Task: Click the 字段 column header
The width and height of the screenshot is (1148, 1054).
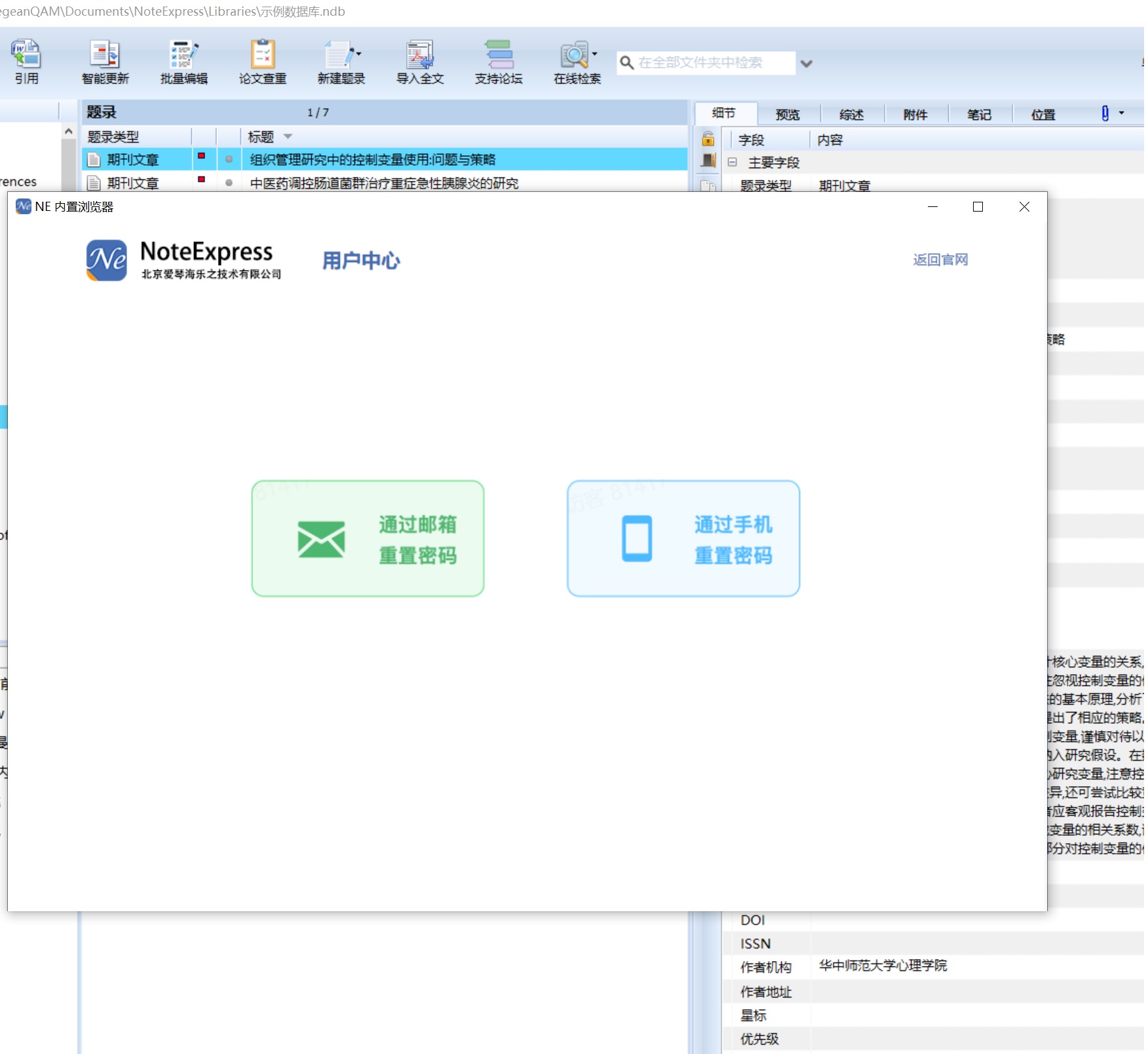Action: pos(751,140)
